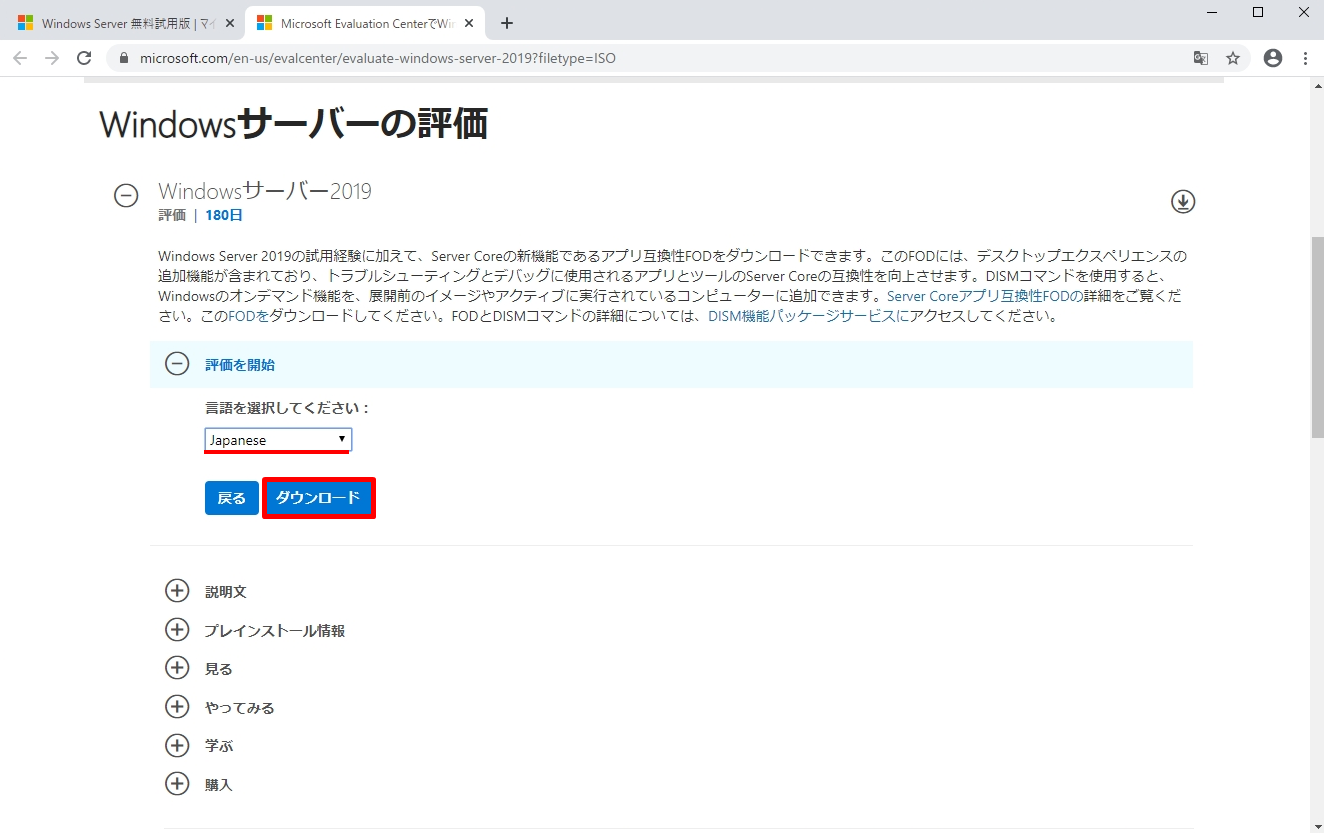The image size is (1324, 833).
Task: Click the scrollbar down arrow
Action: 1317,825
